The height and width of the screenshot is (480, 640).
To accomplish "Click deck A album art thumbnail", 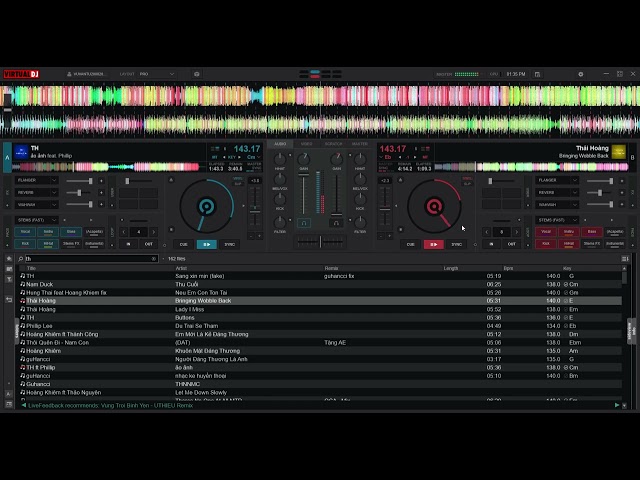I will coord(21,152).
